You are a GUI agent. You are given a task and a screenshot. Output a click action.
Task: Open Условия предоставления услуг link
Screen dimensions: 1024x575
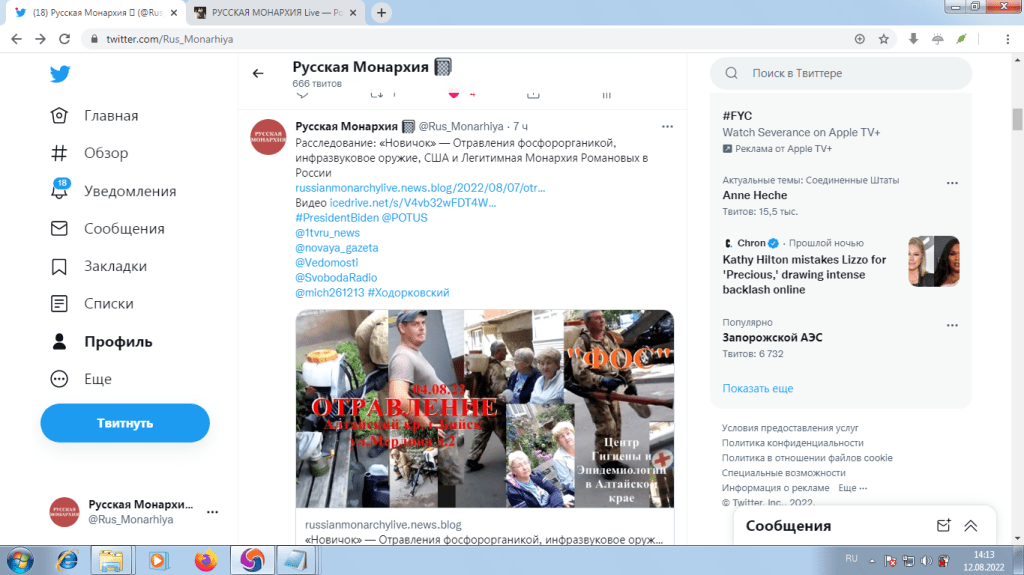(x=790, y=428)
